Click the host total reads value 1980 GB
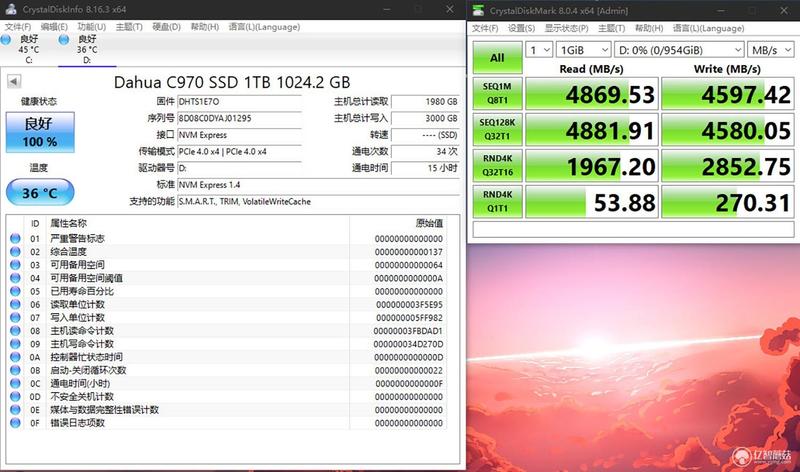Screen dimensions: 800x472 coord(425,102)
